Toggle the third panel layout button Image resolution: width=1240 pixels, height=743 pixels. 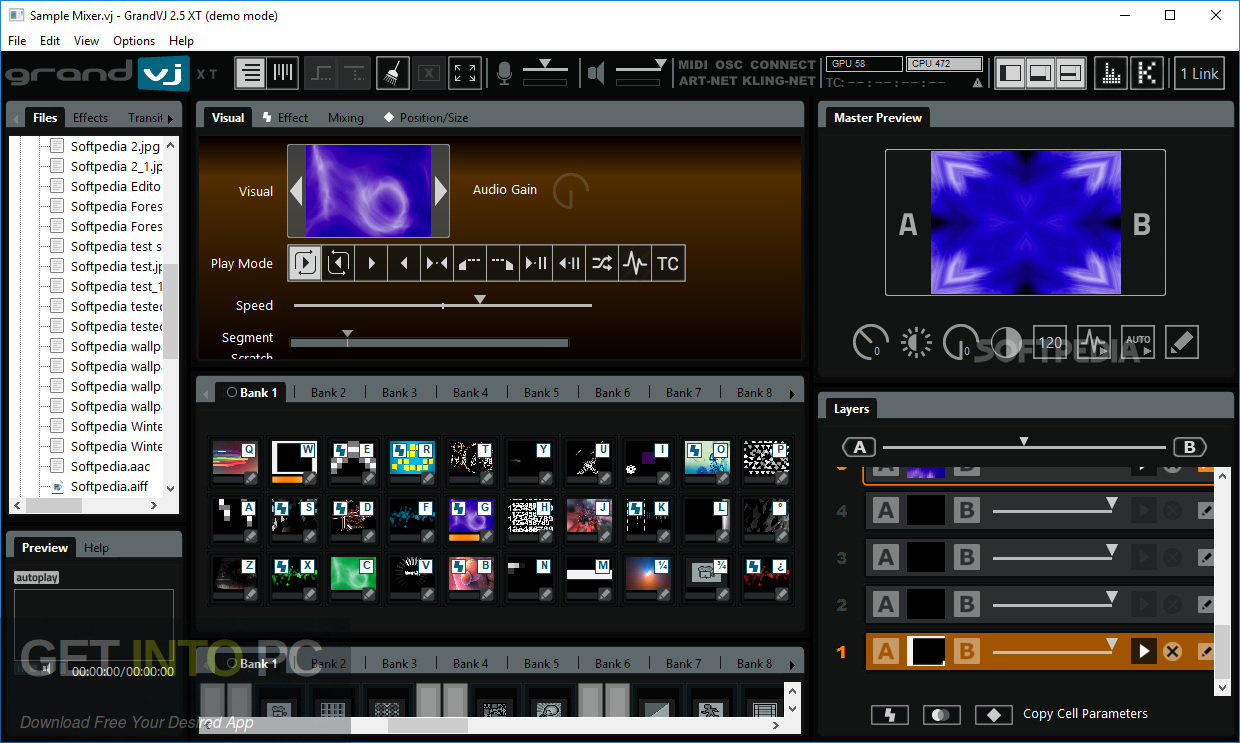(1070, 73)
